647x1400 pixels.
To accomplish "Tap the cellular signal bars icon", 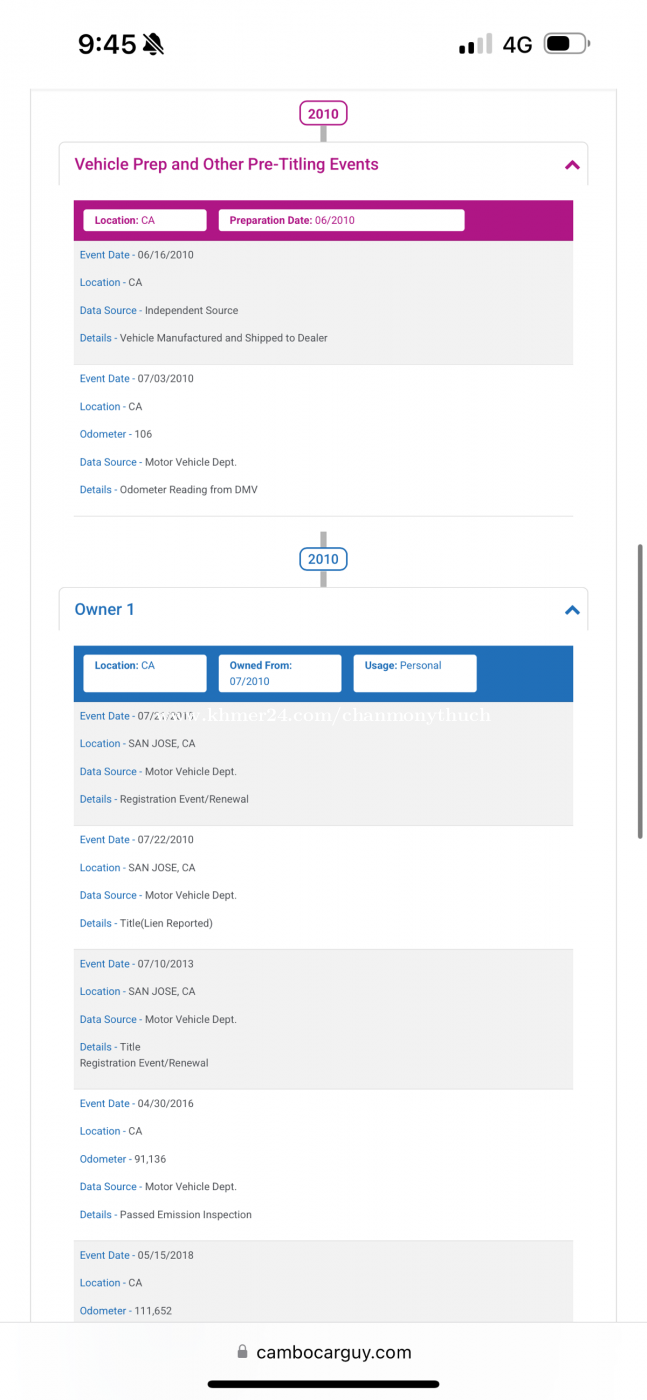I will point(475,44).
